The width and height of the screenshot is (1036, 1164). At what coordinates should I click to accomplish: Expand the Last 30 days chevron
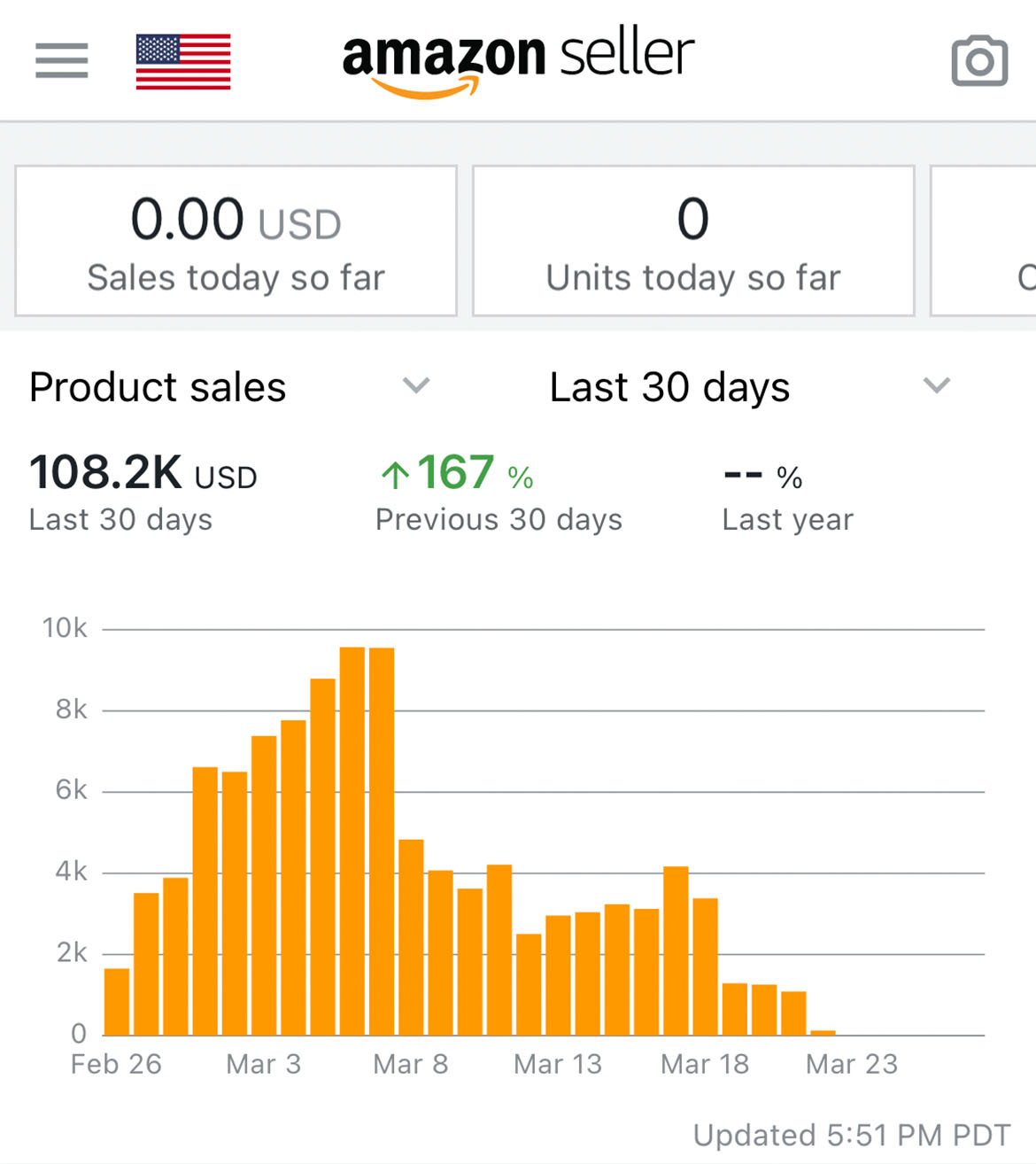coord(937,385)
